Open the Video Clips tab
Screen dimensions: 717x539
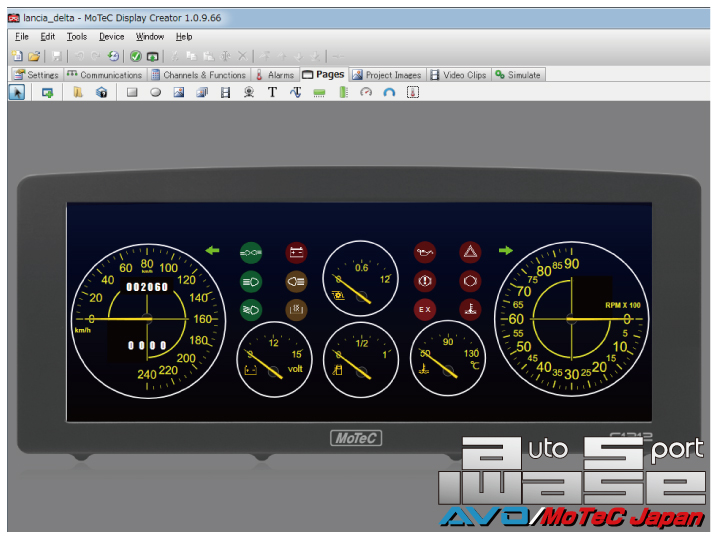pos(459,75)
